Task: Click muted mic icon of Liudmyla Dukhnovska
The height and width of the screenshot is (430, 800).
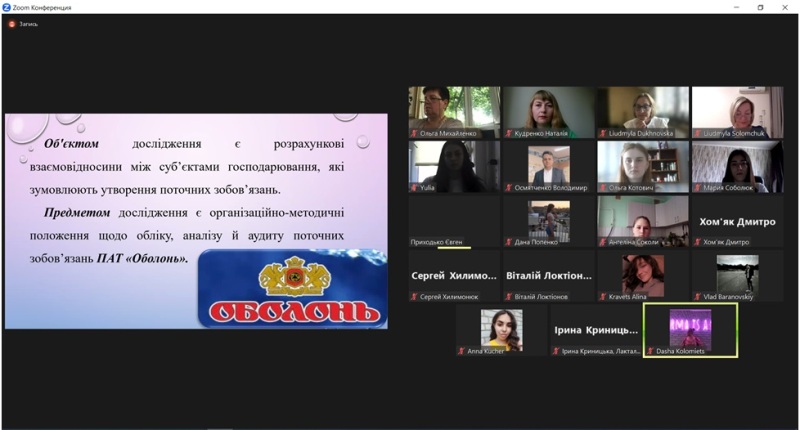Action: point(603,133)
